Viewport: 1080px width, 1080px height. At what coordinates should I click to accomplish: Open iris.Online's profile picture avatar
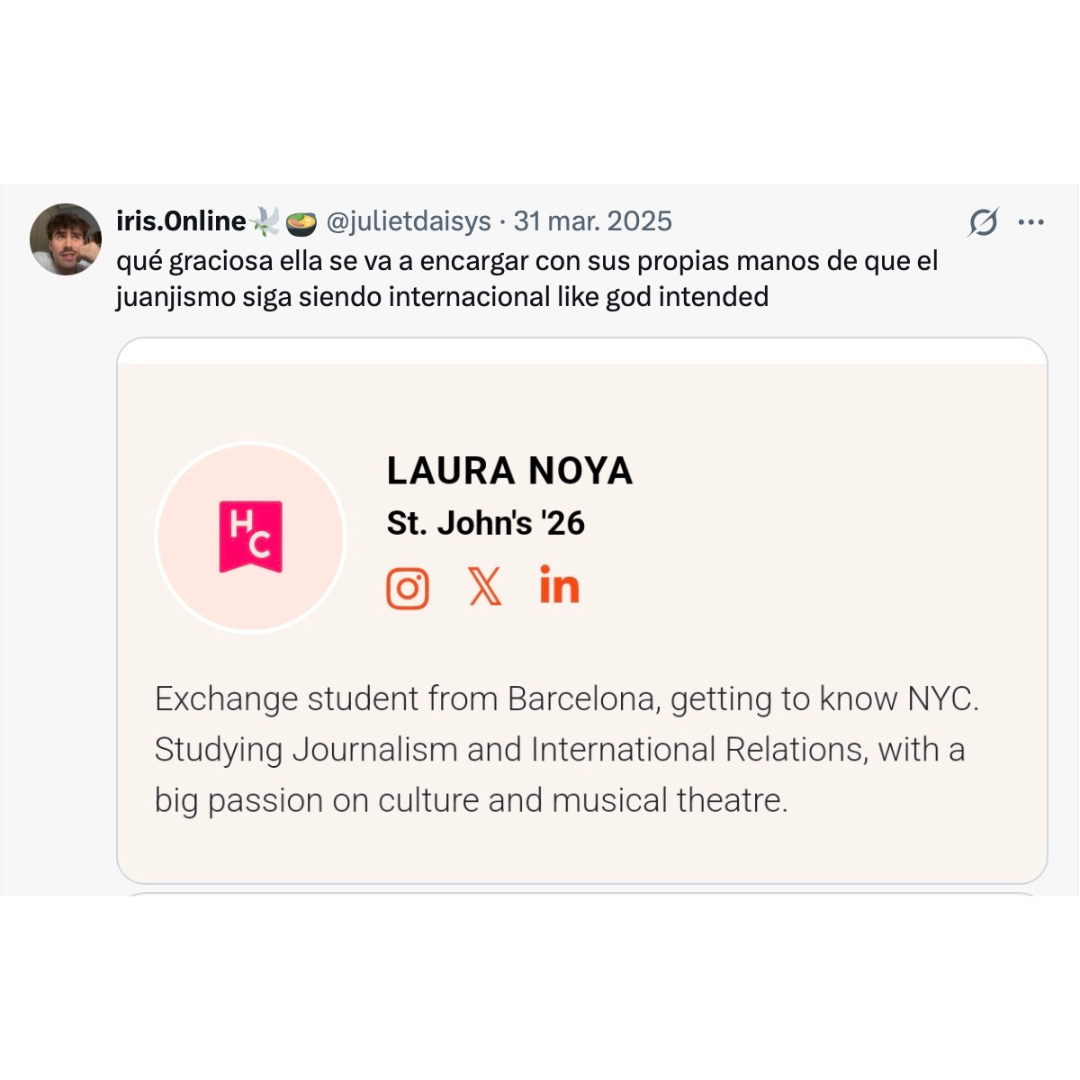click(65, 239)
